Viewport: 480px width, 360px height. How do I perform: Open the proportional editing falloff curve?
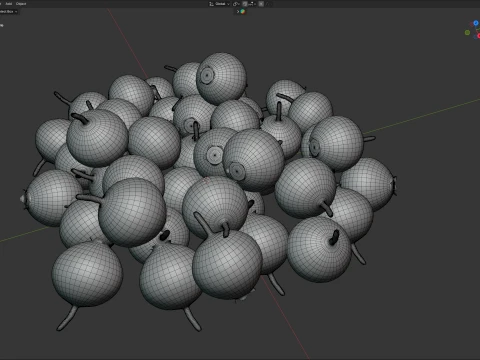268,4
